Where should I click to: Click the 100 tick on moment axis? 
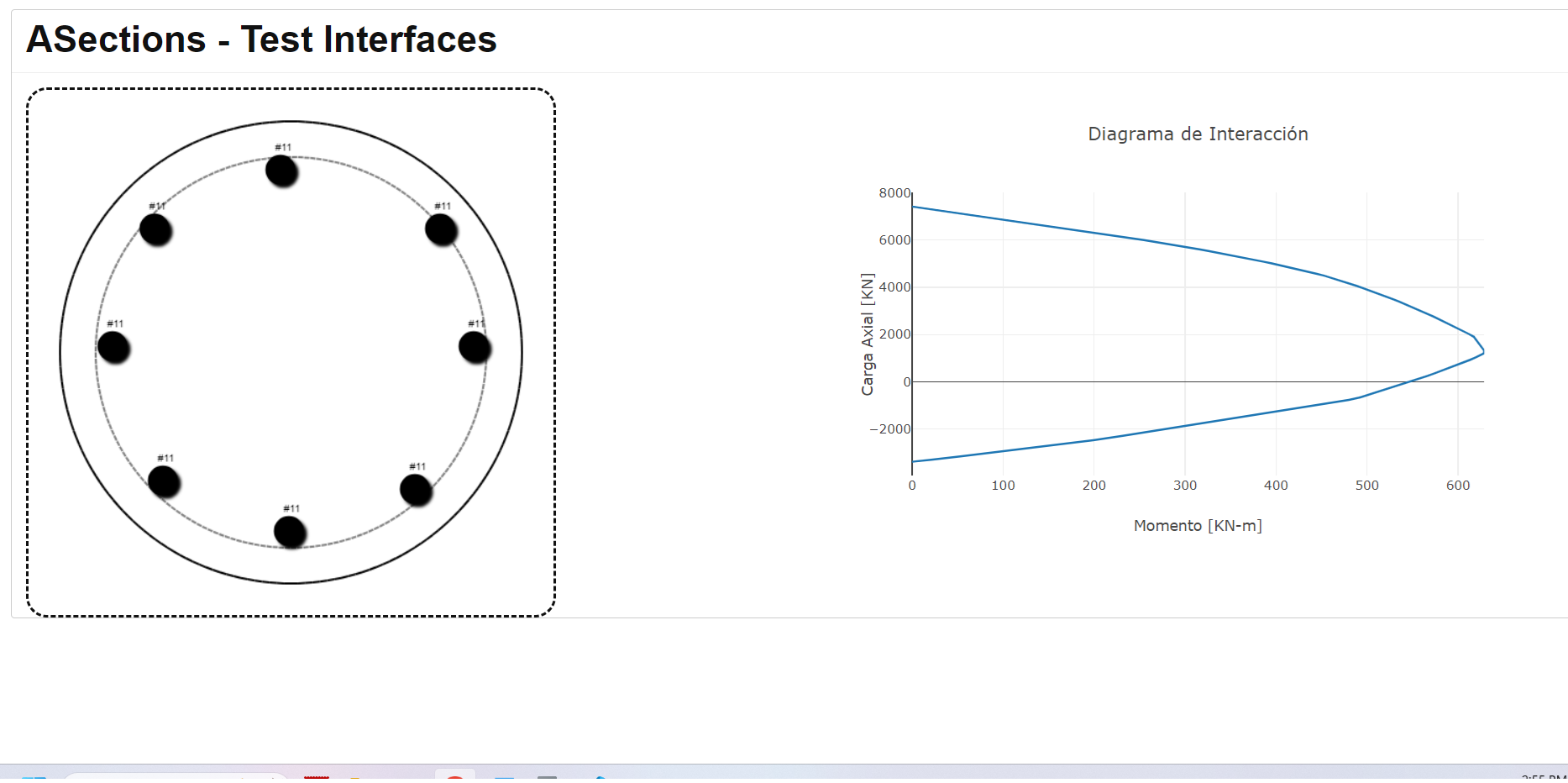click(1003, 486)
